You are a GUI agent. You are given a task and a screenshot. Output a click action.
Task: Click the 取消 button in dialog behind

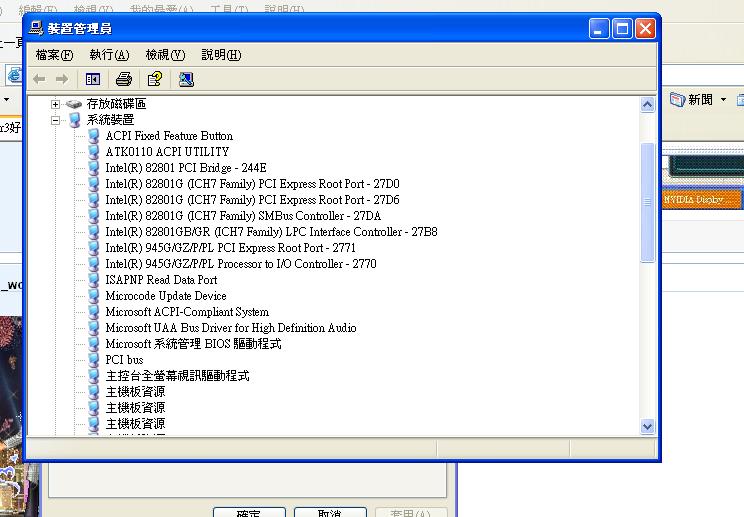[x=330, y=512]
